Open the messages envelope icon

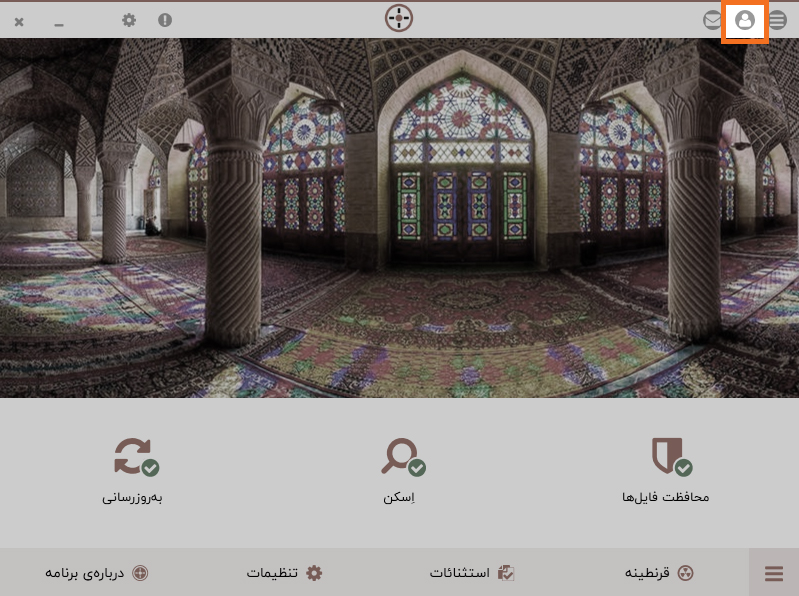click(712, 20)
